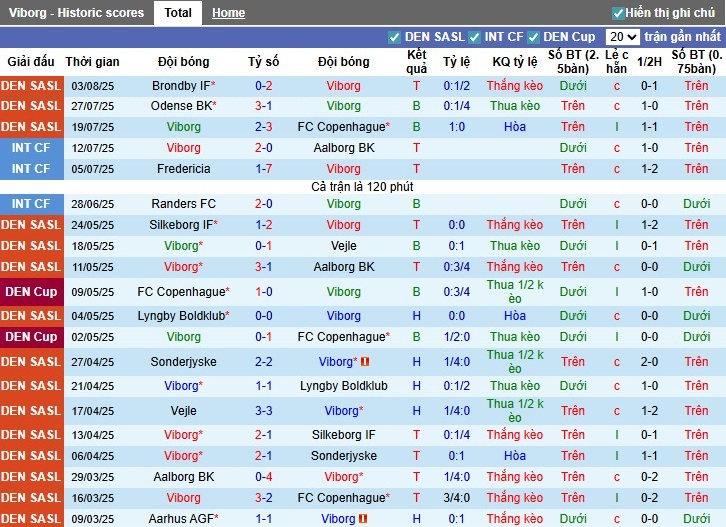The image size is (726, 527).
Task: Click the 3-3 score on 17/04/25
Action: 263,411
